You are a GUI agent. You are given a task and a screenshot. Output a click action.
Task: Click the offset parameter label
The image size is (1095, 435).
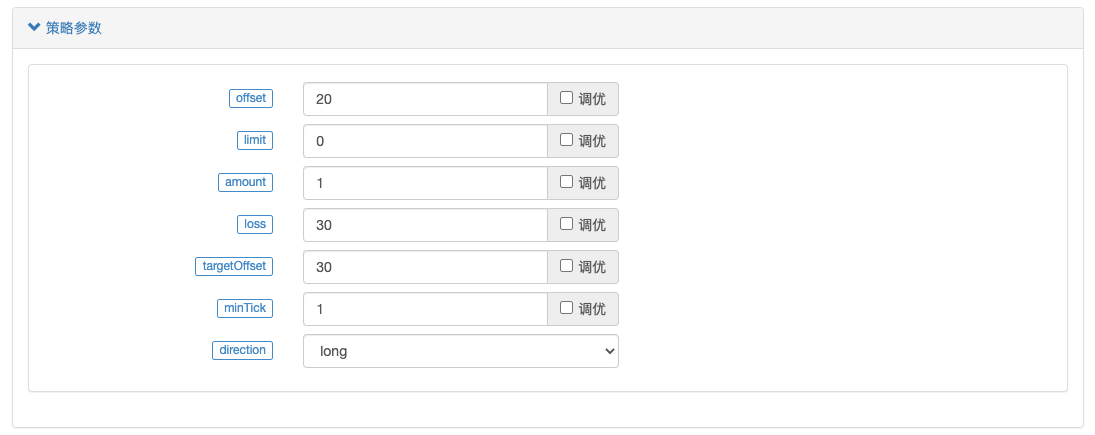[x=251, y=98]
